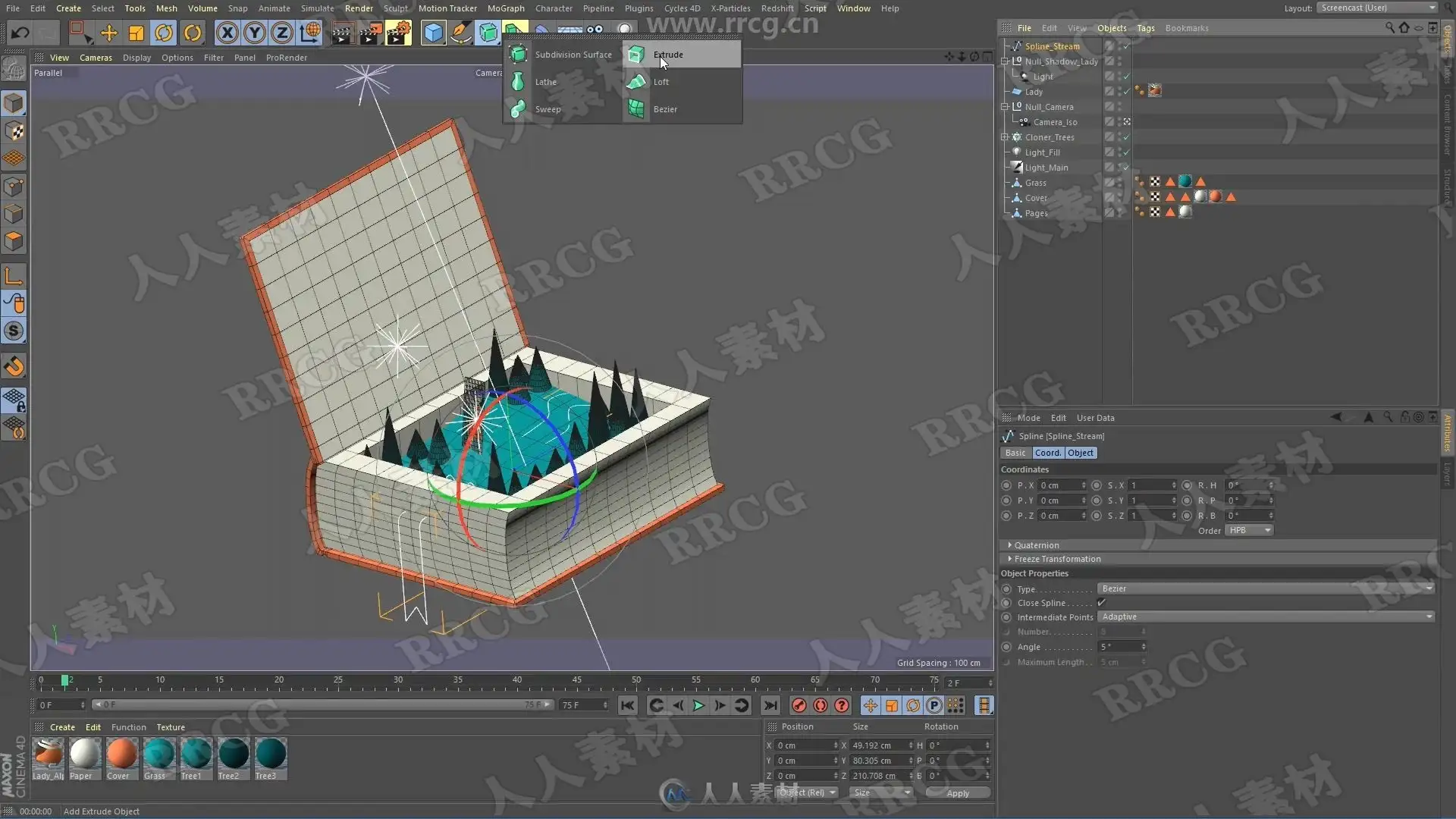1456x819 pixels.
Task: Open Edit Render Settings with the gear clapperboard
Action: click(398, 33)
